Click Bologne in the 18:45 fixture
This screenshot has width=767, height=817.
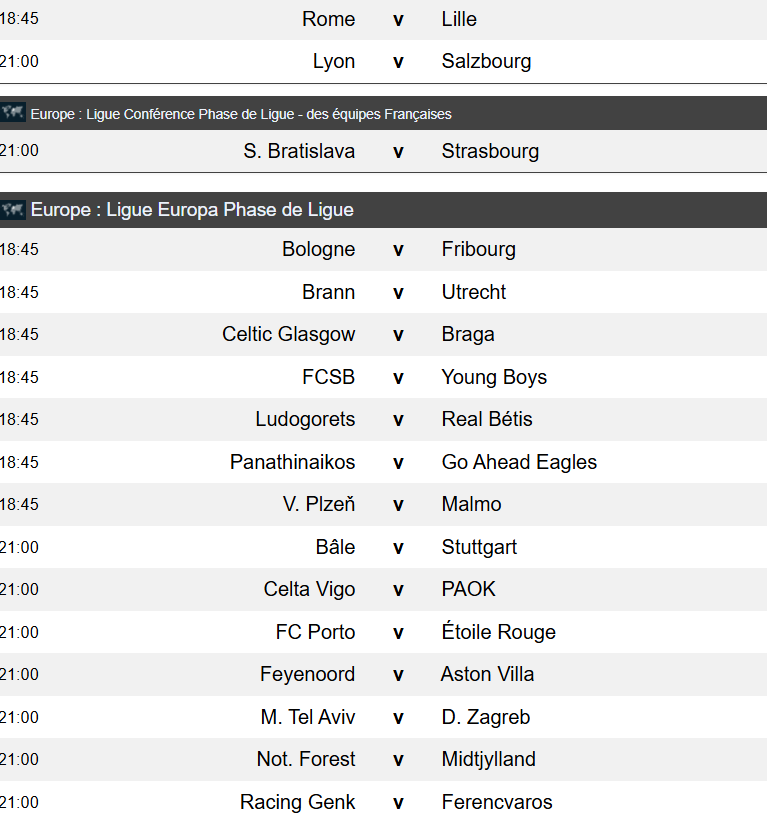318,249
